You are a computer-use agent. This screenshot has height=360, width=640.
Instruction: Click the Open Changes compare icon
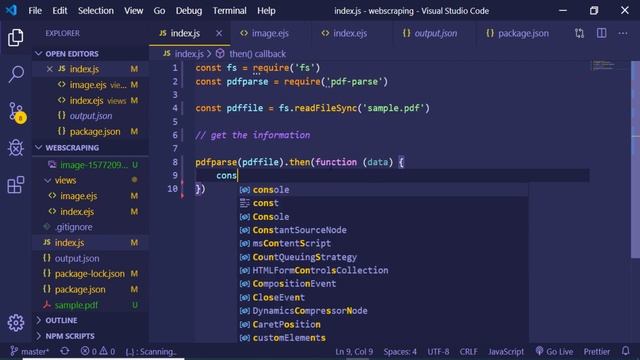point(579,33)
